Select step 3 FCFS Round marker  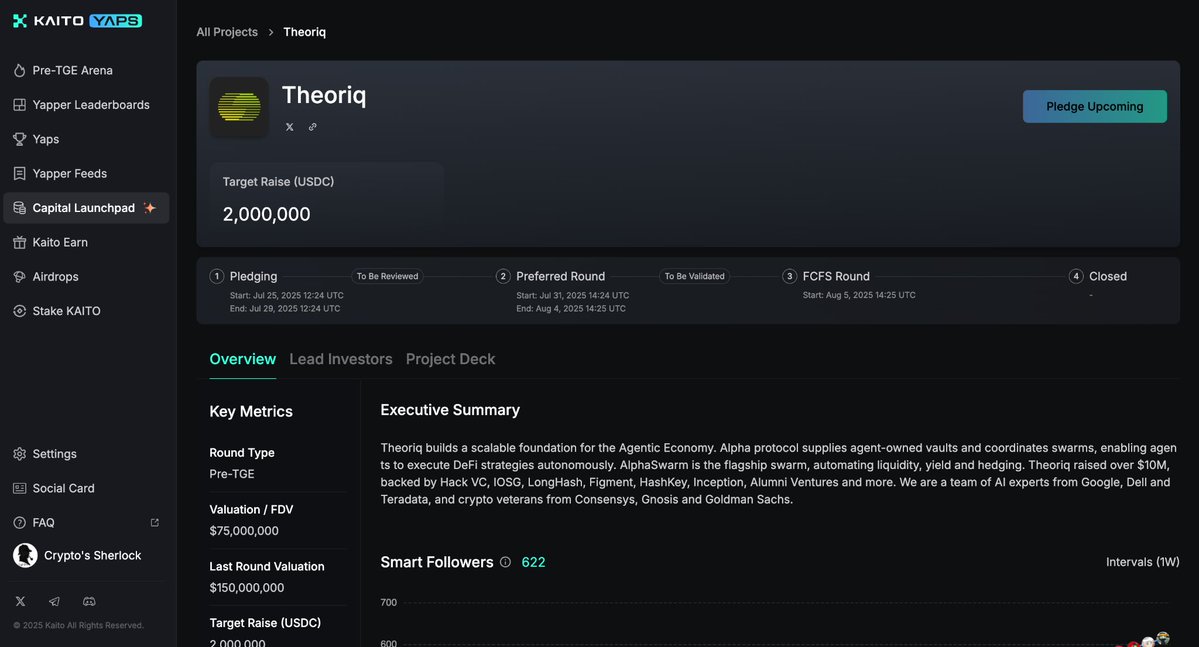(789, 276)
